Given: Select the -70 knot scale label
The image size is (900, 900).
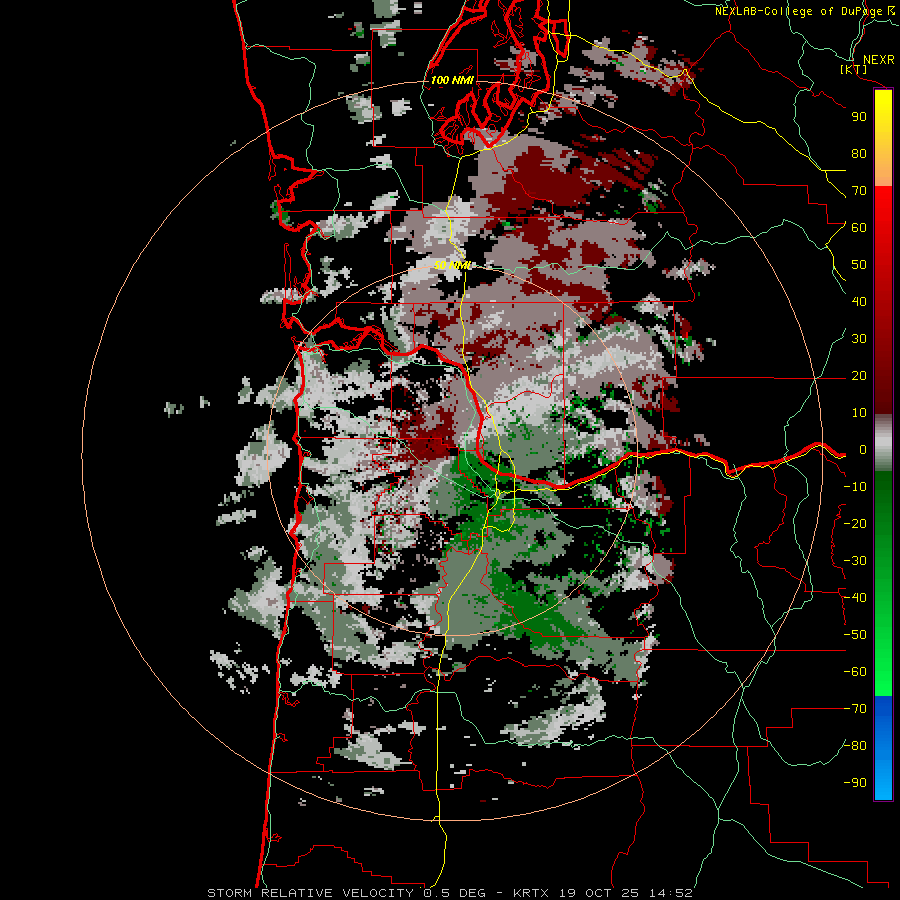Looking at the screenshot, I should coord(855,709).
